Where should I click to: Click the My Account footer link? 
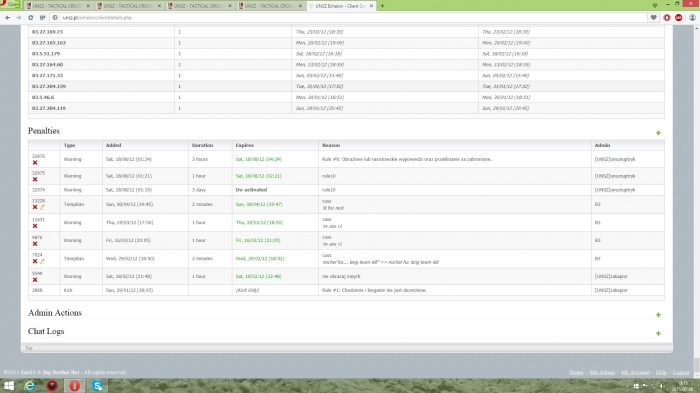click(x=635, y=372)
